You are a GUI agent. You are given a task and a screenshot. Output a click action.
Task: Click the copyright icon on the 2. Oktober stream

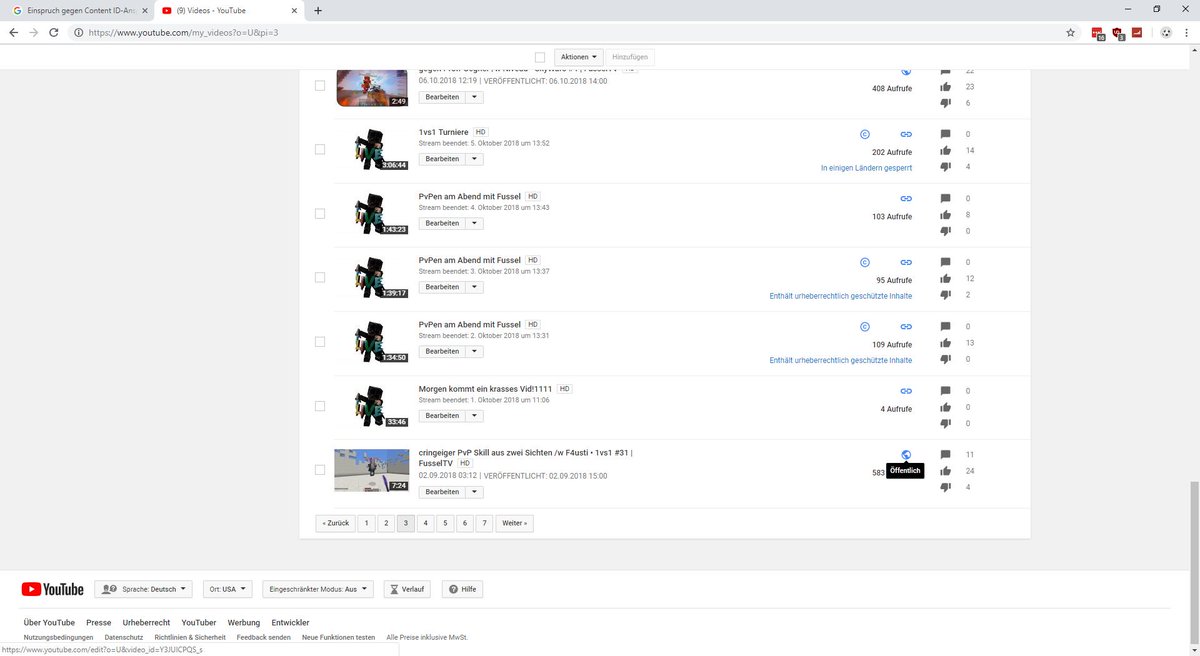pos(865,326)
